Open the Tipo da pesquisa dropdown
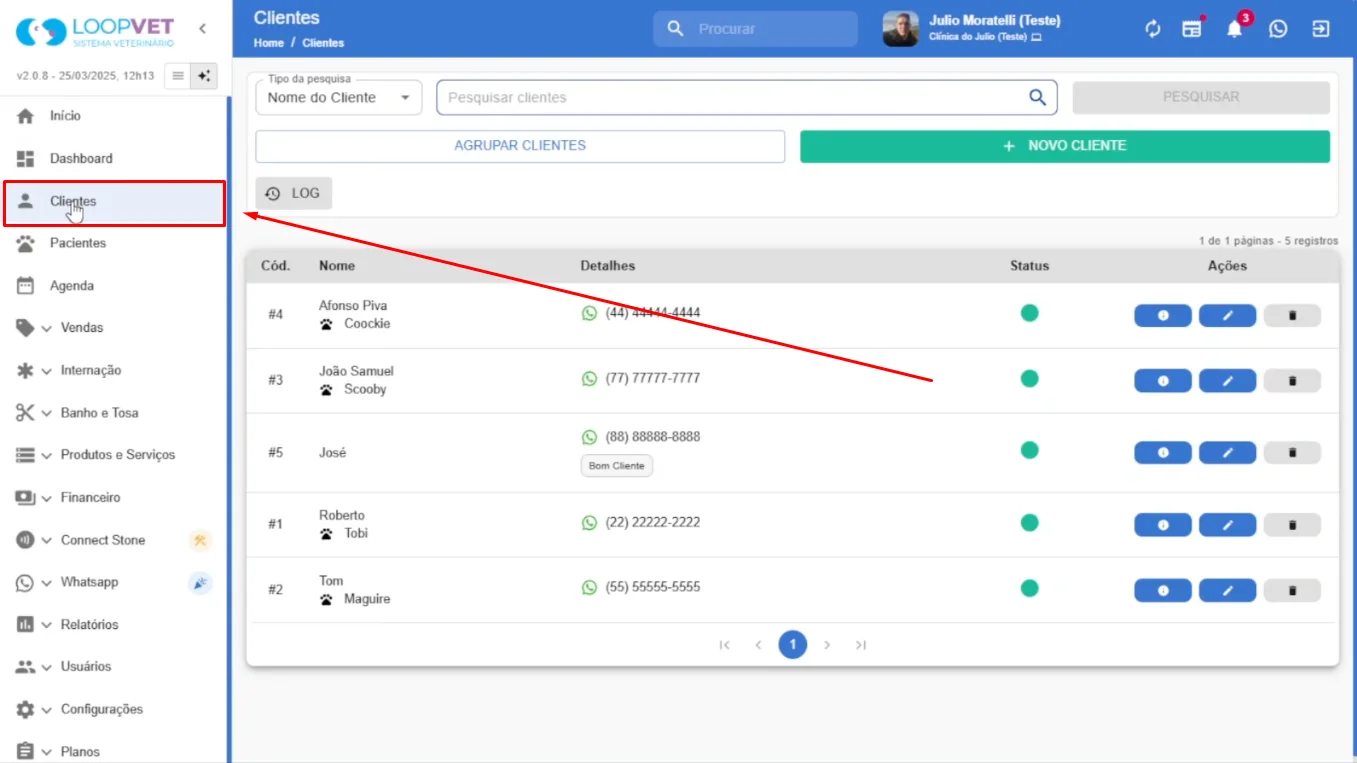 339,97
